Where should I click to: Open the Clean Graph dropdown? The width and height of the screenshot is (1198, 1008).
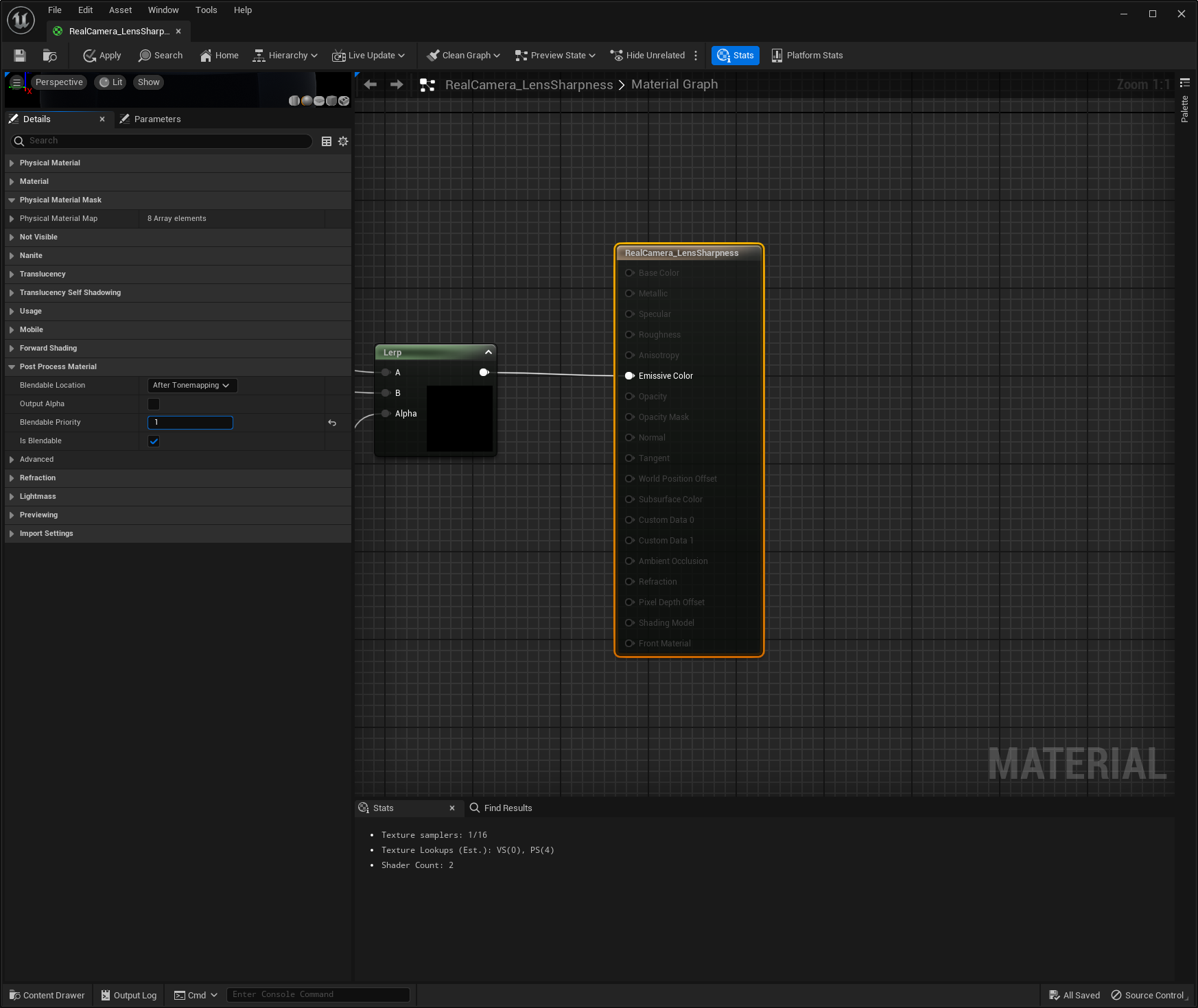click(x=464, y=56)
